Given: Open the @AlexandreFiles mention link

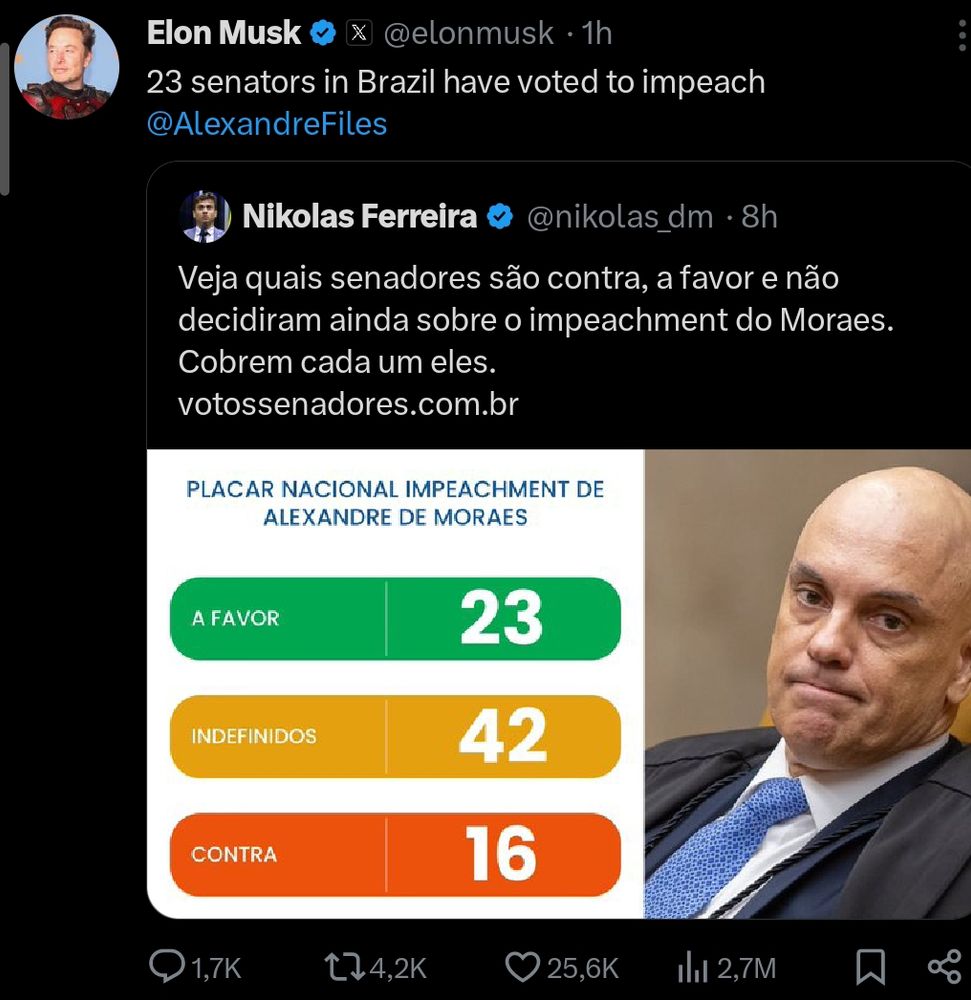Looking at the screenshot, I should click(266, 124).
